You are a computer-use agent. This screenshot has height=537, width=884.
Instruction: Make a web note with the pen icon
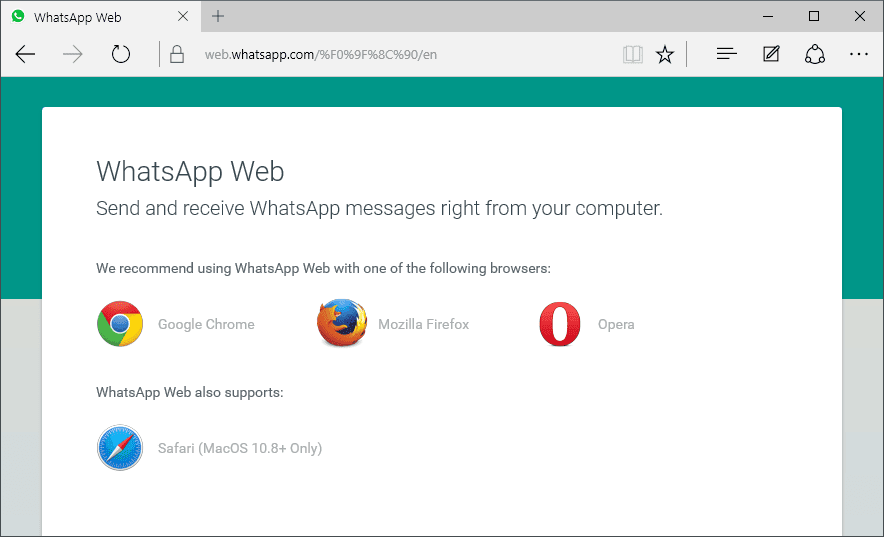pos(771,54)
